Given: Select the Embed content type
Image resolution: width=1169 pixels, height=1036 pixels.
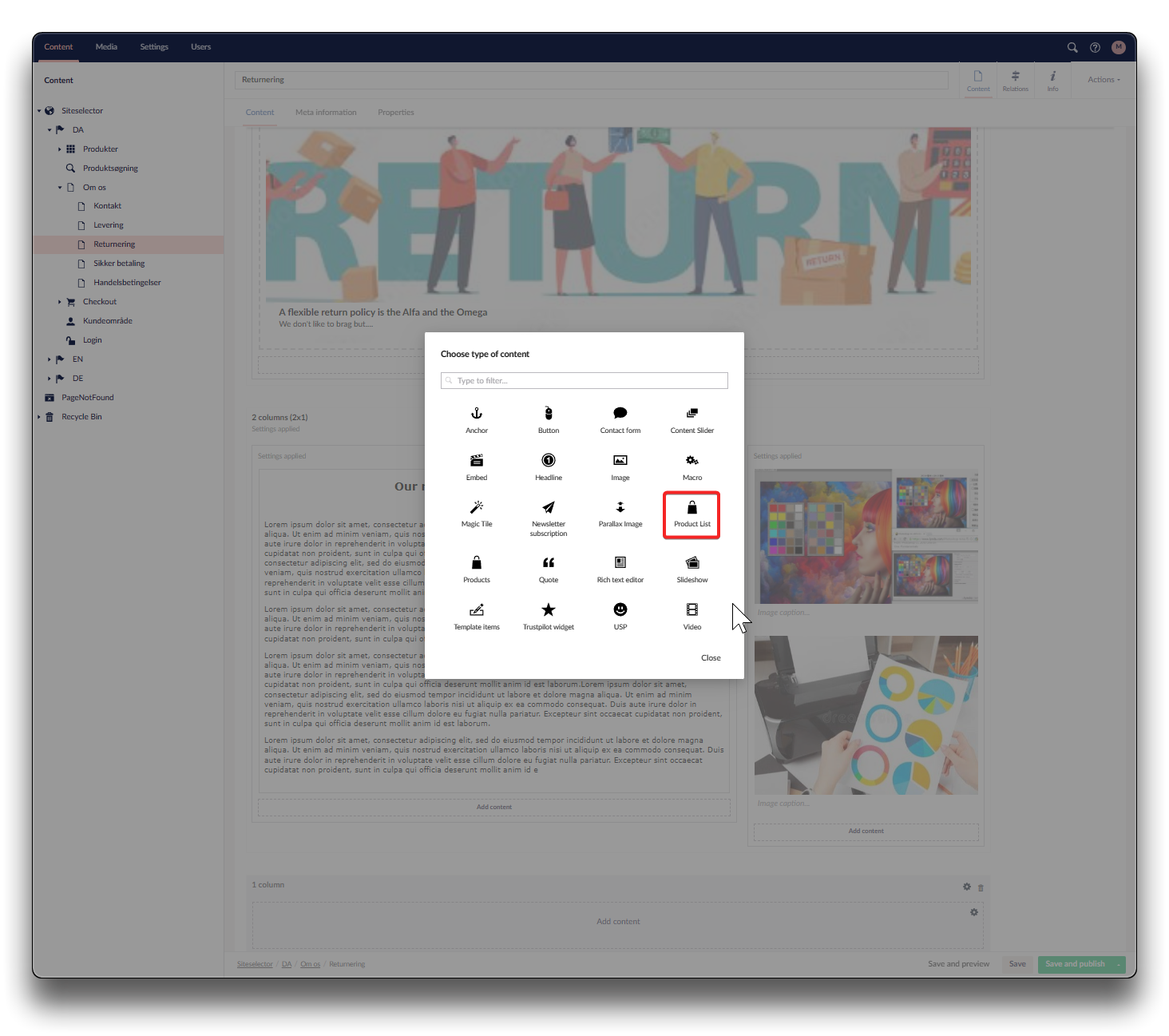Looking at the screenshot, I should tap(477, 467).
